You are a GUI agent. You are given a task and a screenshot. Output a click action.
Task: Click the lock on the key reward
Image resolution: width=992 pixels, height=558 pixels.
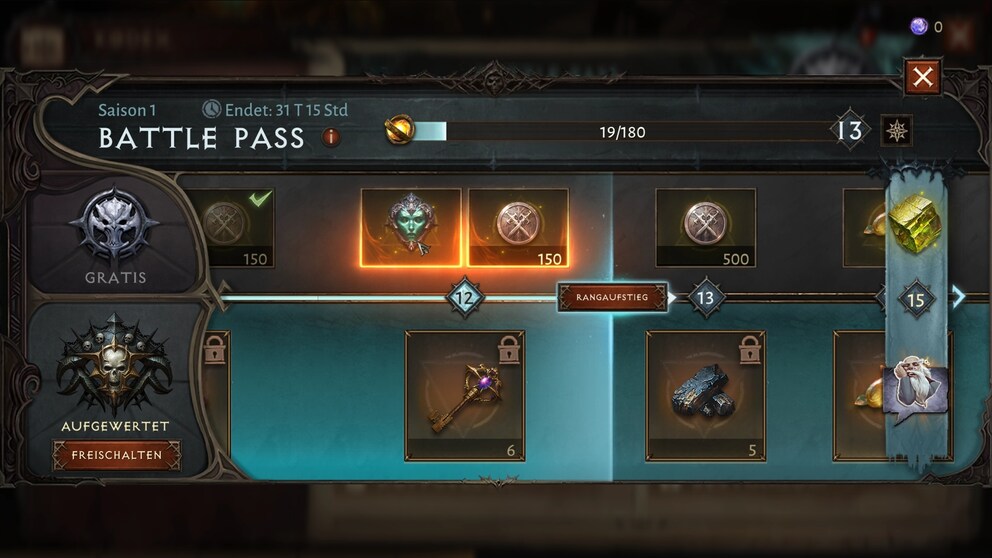509,350
